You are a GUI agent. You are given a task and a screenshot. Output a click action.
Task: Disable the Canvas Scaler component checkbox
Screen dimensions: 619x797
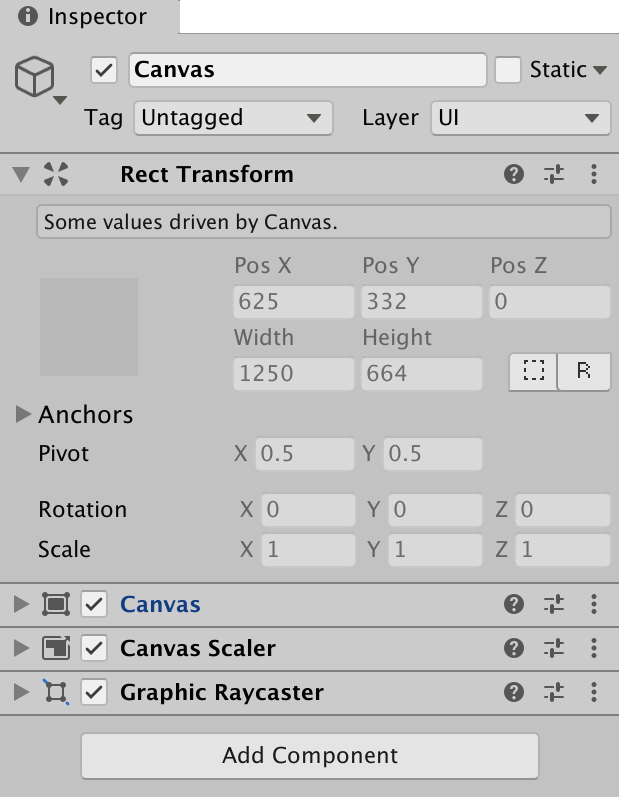(x=94, y=648)
